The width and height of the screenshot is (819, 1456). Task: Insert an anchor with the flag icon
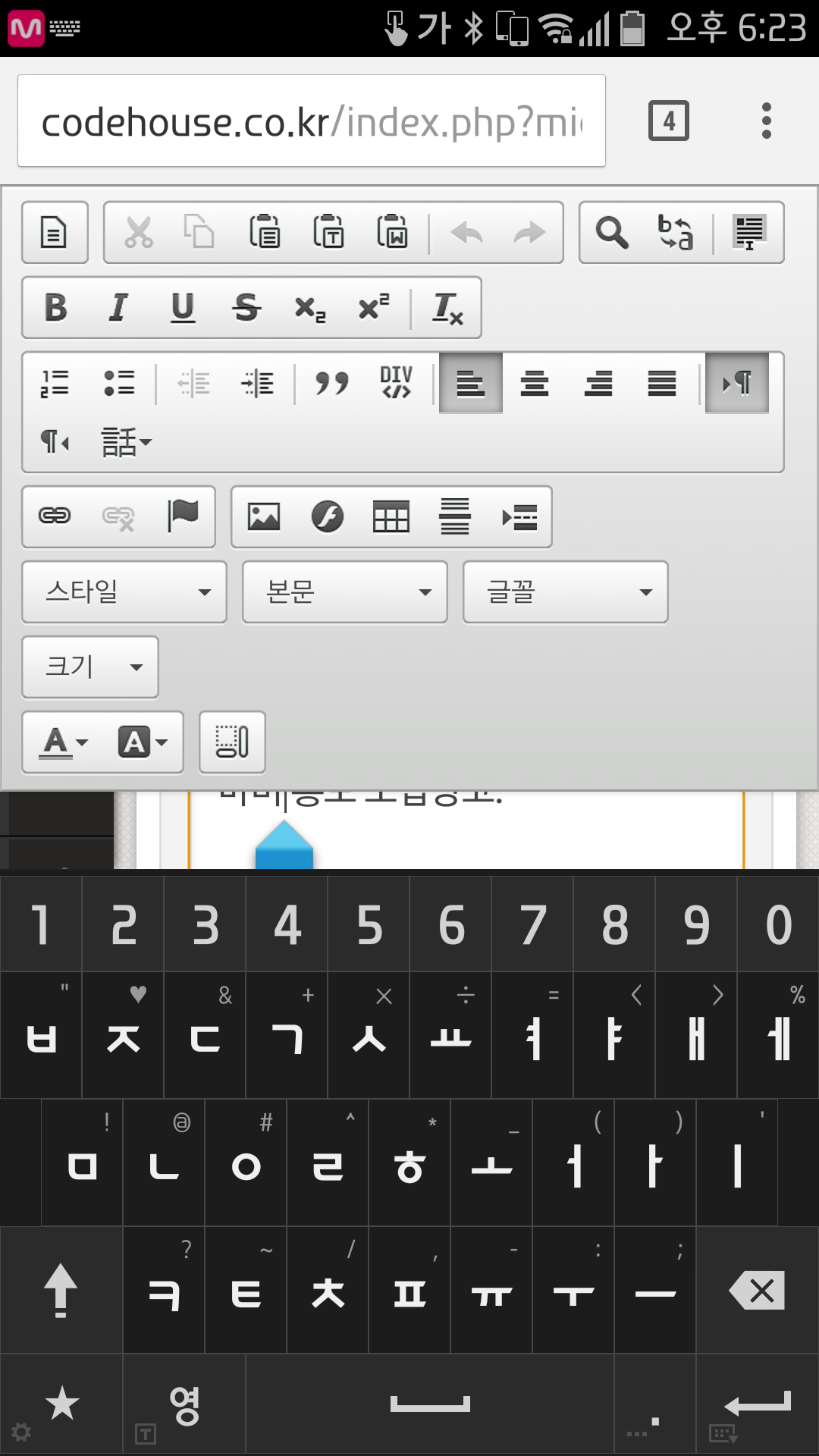pyautogui.click(x=183, y=517)
